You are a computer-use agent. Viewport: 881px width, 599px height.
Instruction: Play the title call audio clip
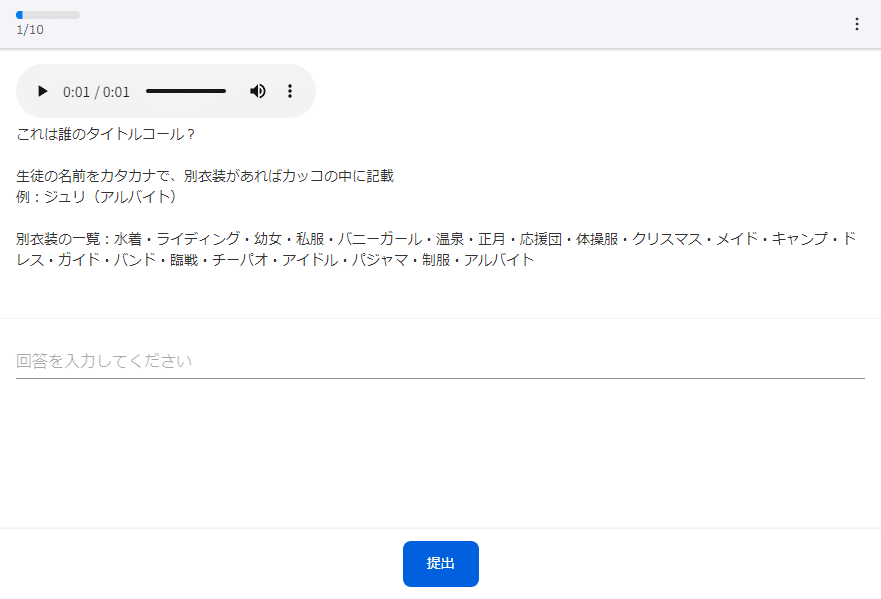pos(42,91)
